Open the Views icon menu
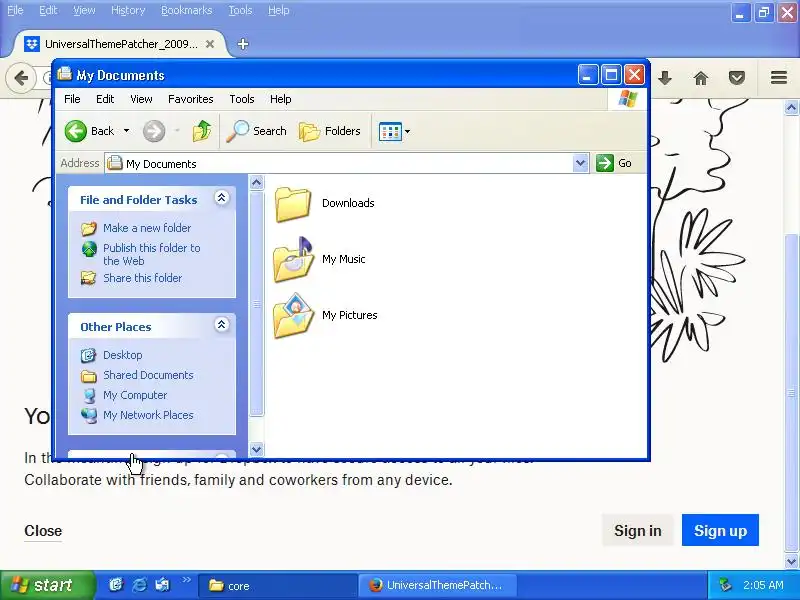 (x=394, y=131)
